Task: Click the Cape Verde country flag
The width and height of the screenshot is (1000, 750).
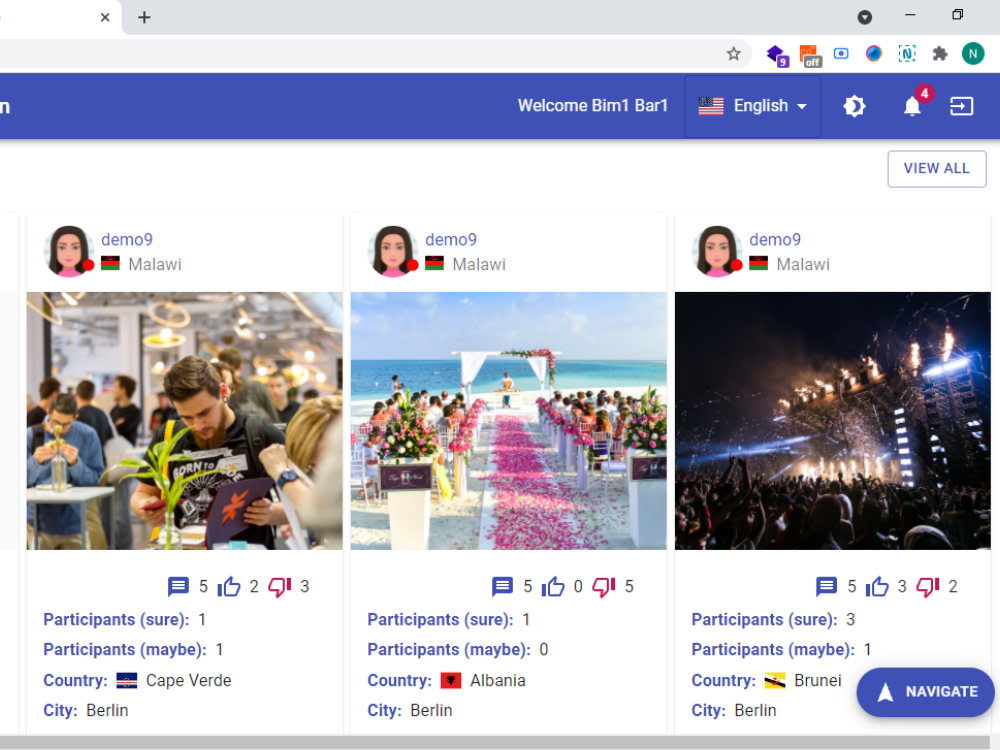Action: (x=127, y=681)
